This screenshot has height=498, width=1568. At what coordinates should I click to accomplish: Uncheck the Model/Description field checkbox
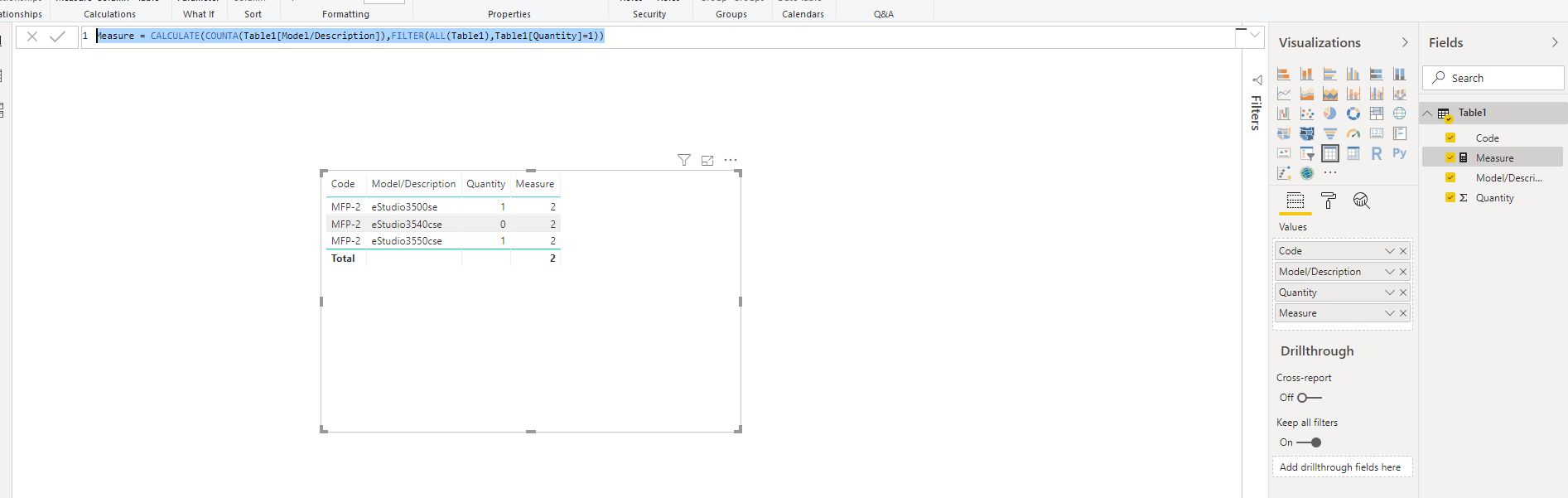1450,177
